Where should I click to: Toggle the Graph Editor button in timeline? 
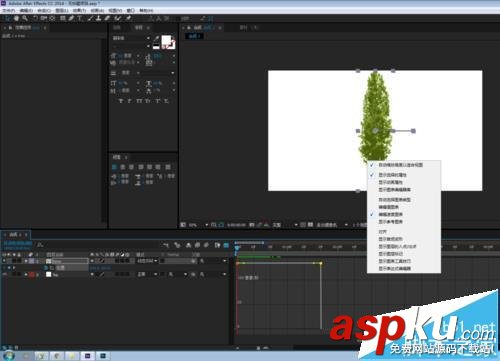coord(226,245)
